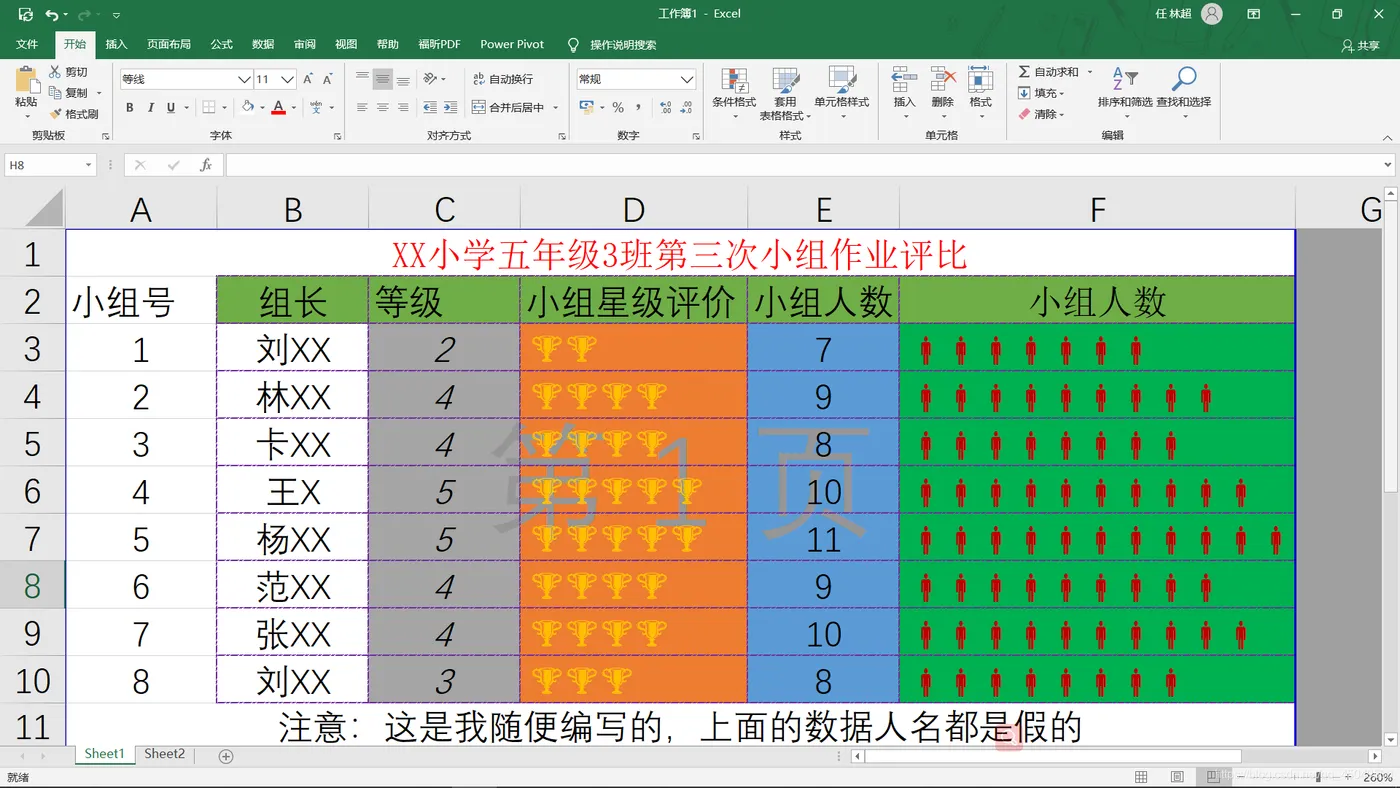Expand Merge and Center (合并后居中) dropdown arrow
Image resolution: width=1400 pixels, height=788 pixels.
[x=555, y=108]
